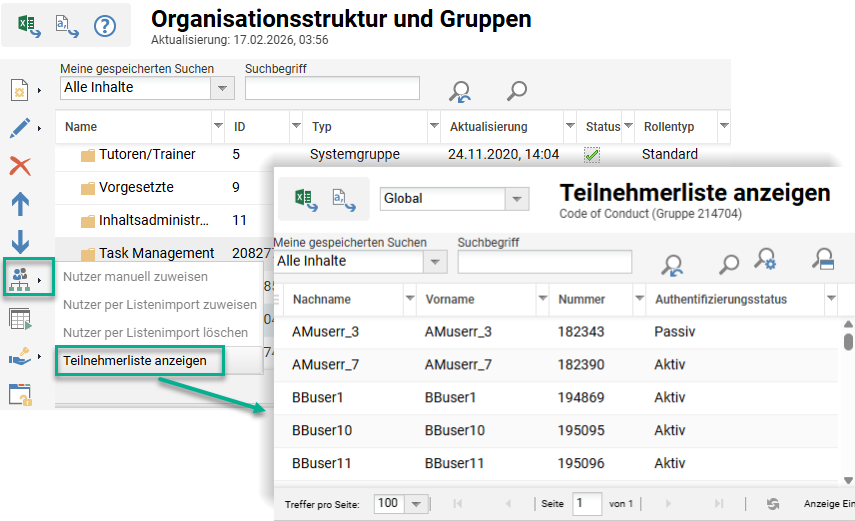855x521 pixels.
Task: Click the scrollbar down arrow in Teilnehmerliste
Action: point(848,480)
